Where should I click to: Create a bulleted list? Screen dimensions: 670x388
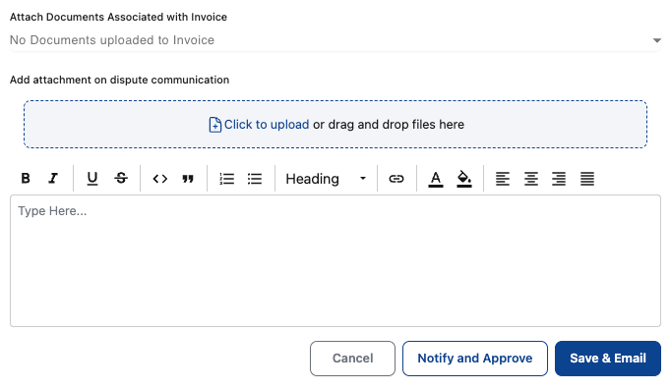pos(255,179)
